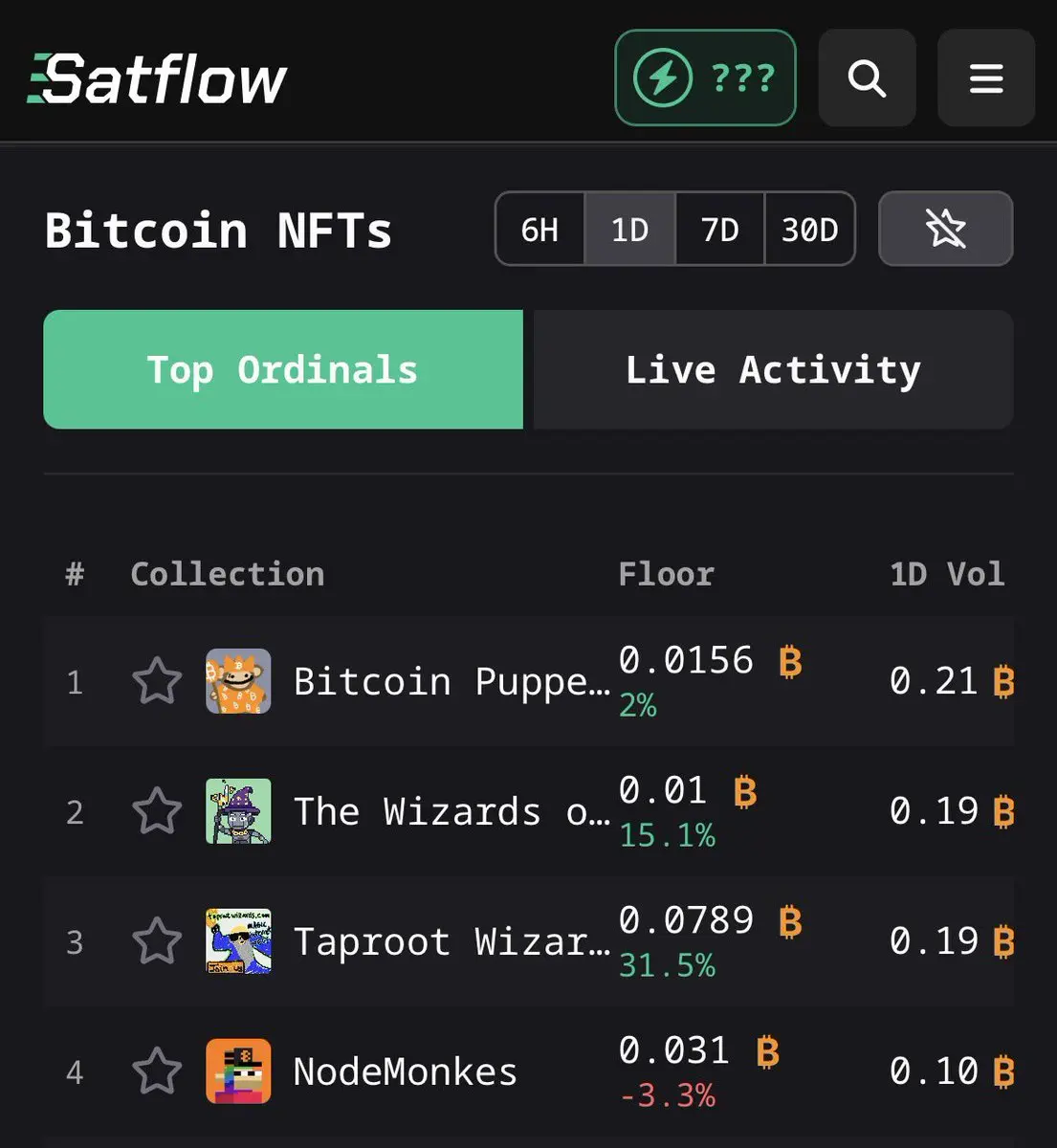Star the Taproot Wizards collection
The width and height of the screenshot is (1057, 1148).
157,941
